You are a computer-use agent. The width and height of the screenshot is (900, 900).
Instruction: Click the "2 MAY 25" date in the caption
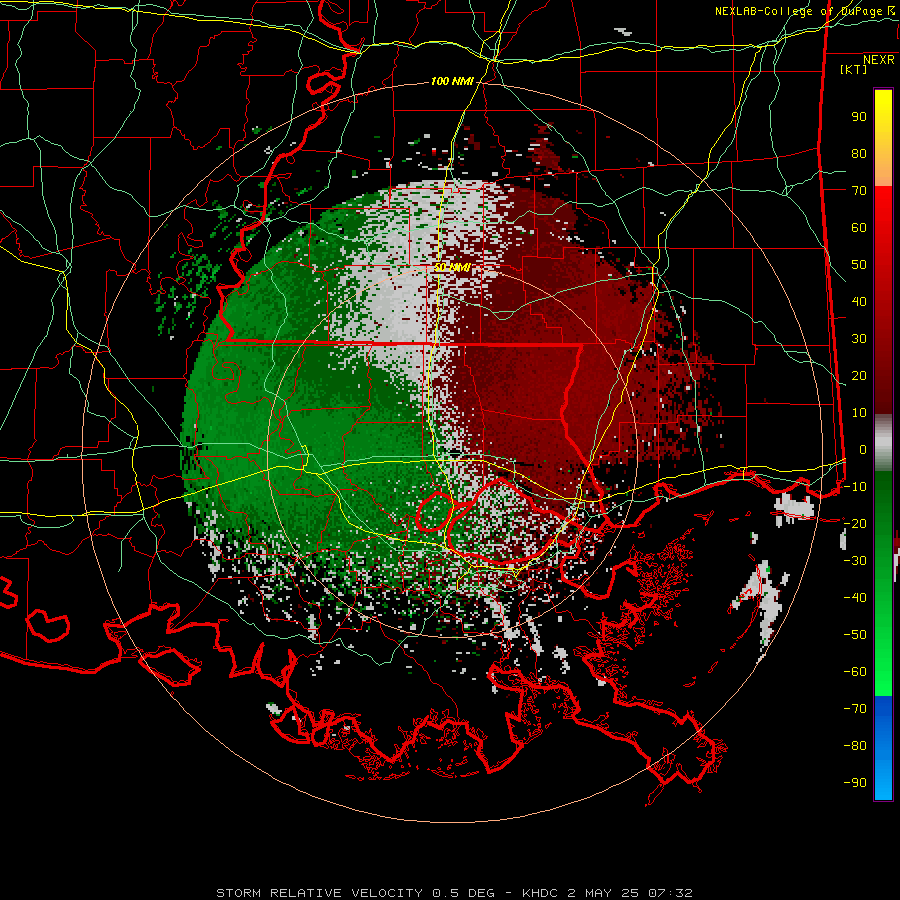(x=604, y=893)
